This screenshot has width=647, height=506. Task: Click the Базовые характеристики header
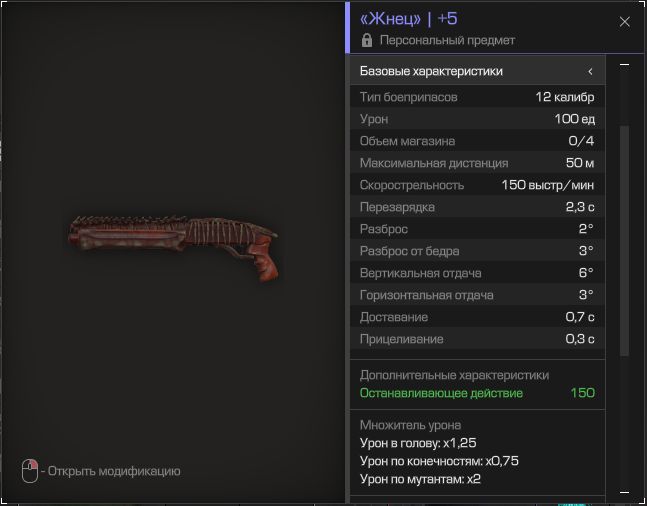pyautogui.click(x=477, y=71)
